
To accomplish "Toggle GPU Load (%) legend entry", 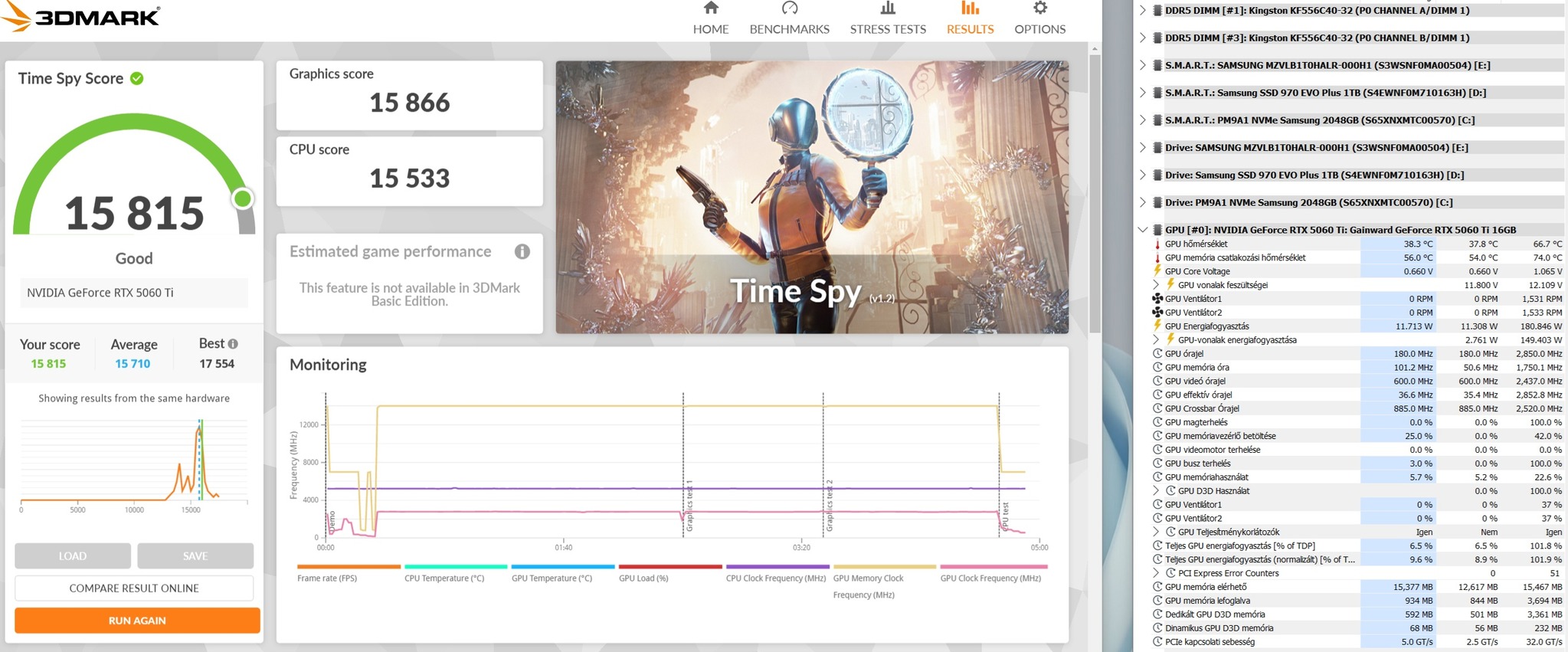I will [669, 574].
